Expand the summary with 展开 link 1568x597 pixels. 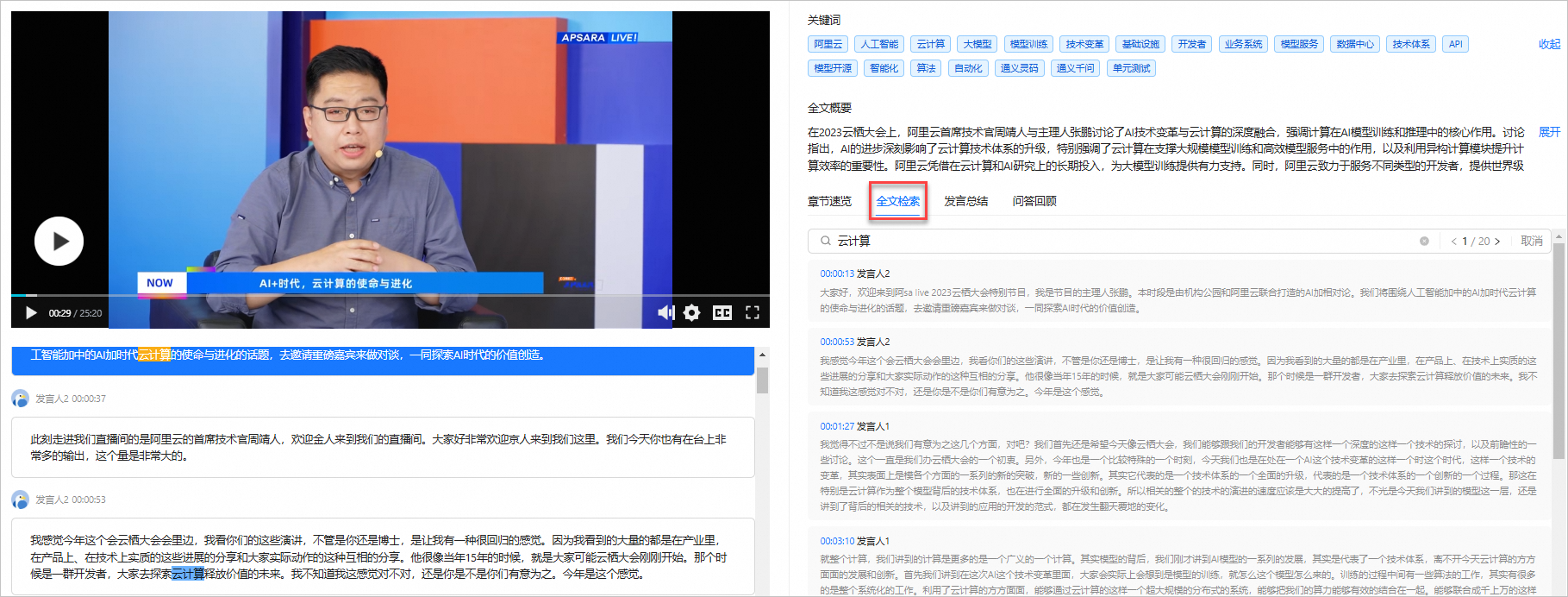tap(1549, 132)
